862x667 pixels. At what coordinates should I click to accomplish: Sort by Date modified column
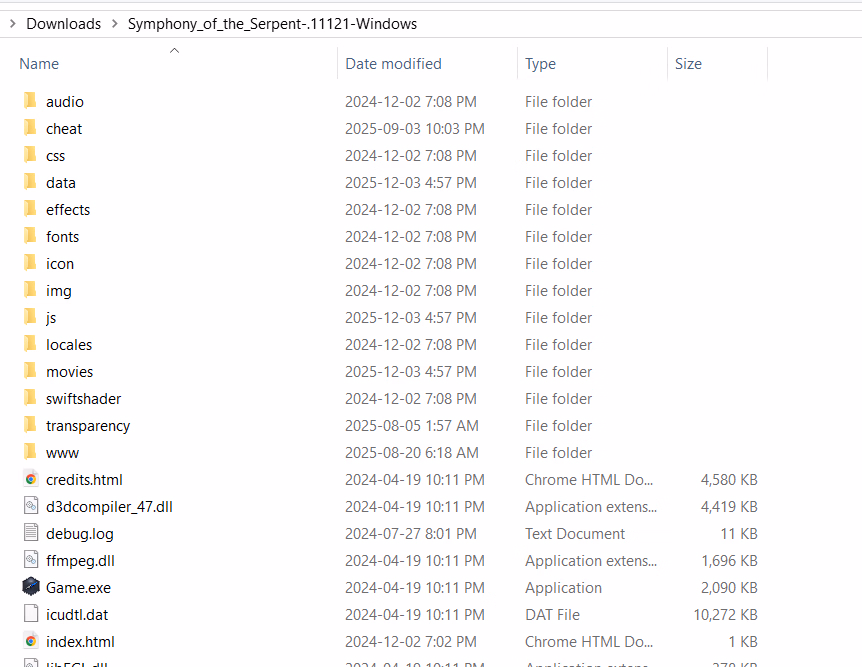tap(393, 64)
